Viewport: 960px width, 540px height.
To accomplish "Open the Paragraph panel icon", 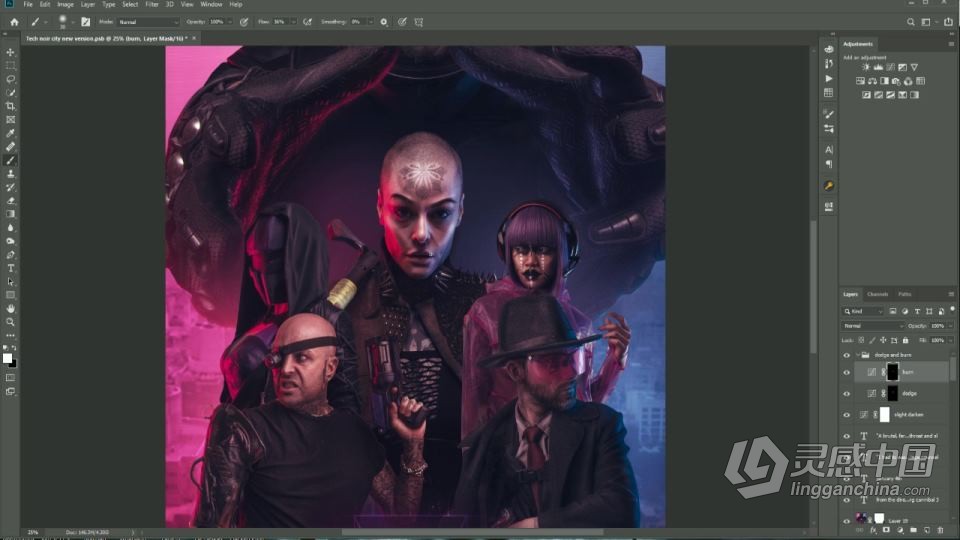I will tap(828, 164).
